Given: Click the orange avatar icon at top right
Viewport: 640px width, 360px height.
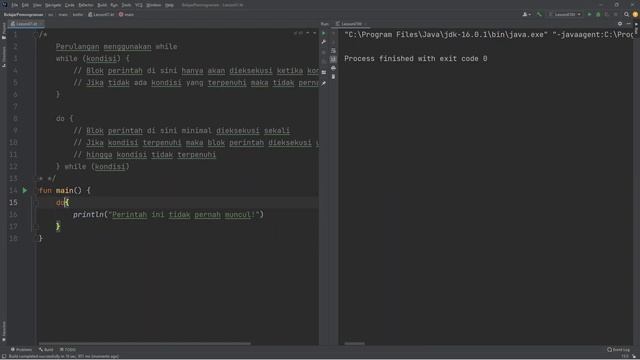Looking at the screenshot, I should [636, 14].
